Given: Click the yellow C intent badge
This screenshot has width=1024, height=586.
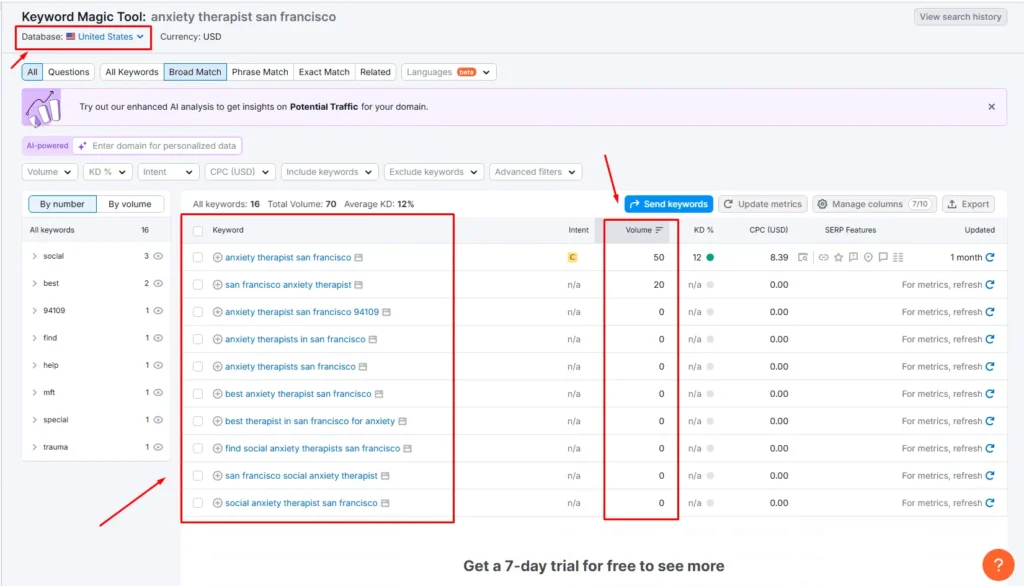Looking at the screenshot, I should pos(572,257).
